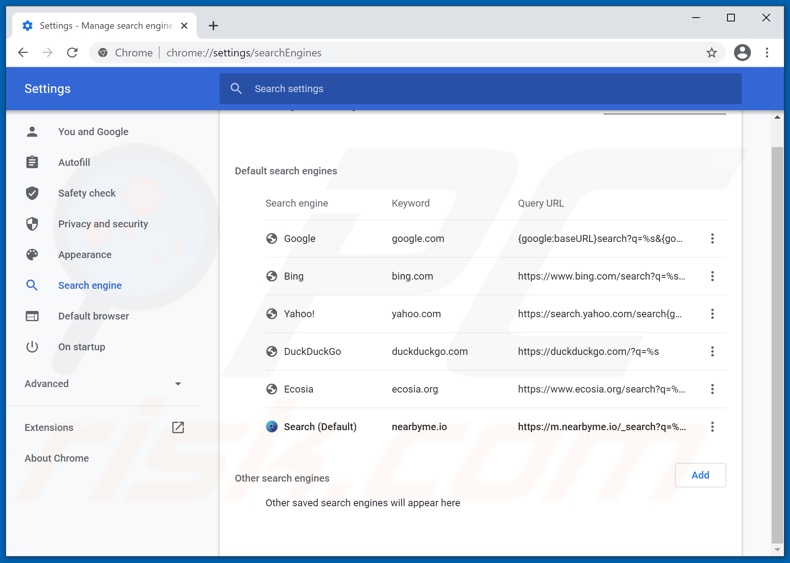Viewport: 790px width, 563px height.
Task: Reload the page with the refresh icon
Action: [x=73, y=52]
